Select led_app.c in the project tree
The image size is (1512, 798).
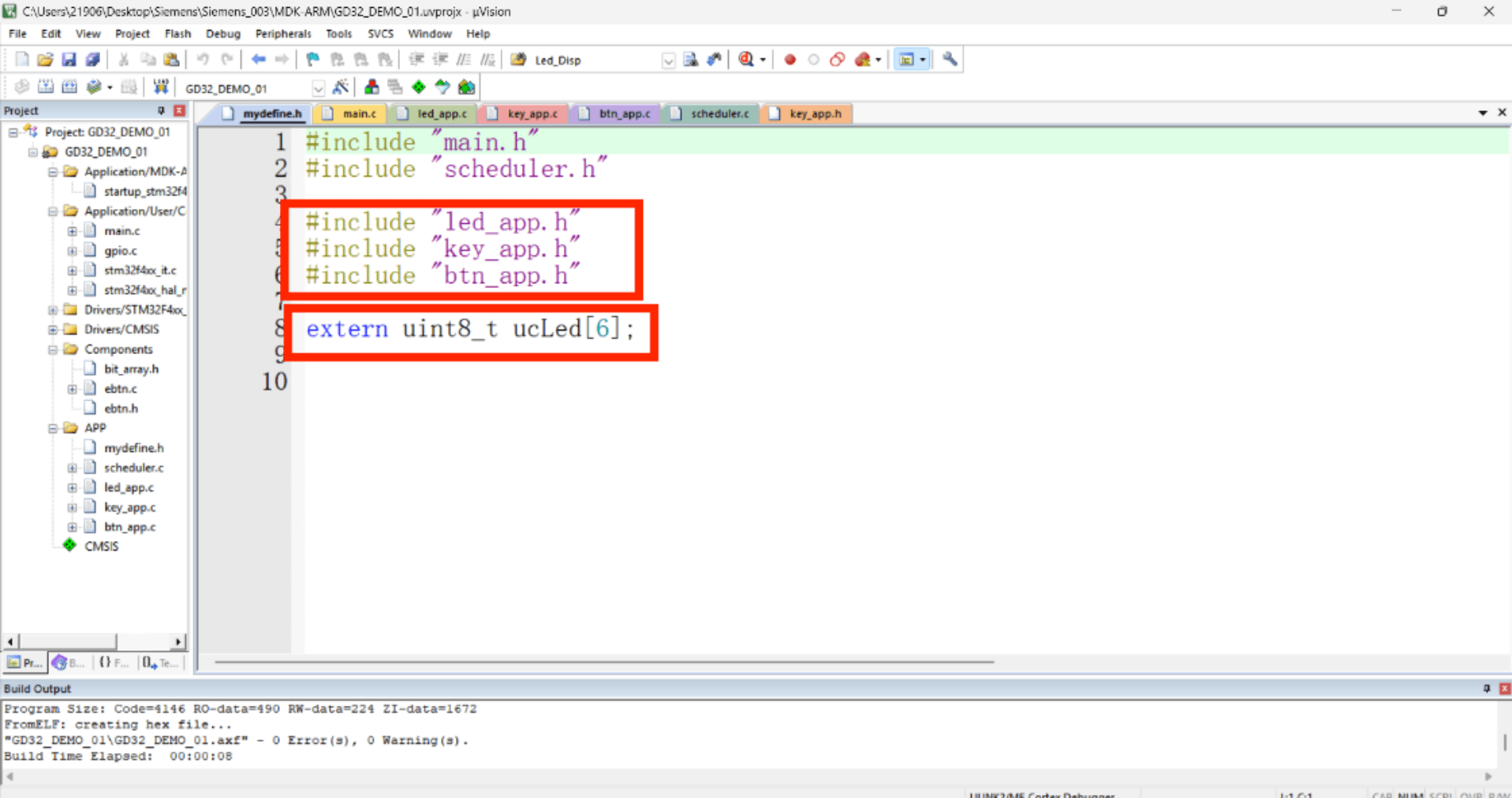click(129, 487)
